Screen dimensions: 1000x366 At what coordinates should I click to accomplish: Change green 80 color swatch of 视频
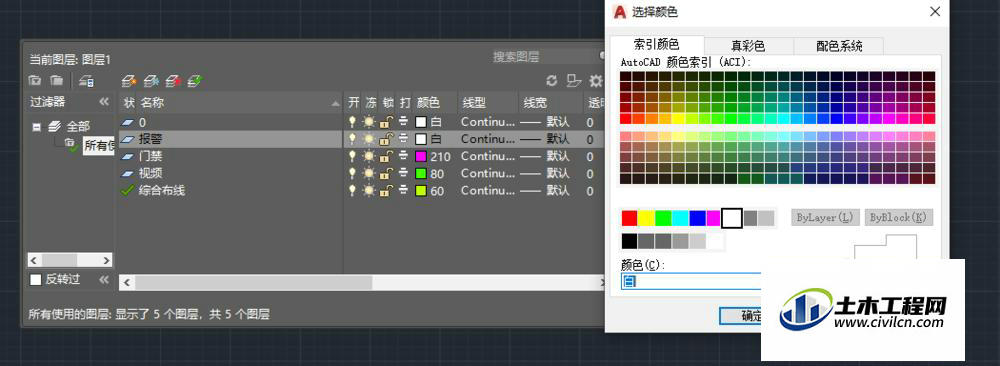(421, 173)
